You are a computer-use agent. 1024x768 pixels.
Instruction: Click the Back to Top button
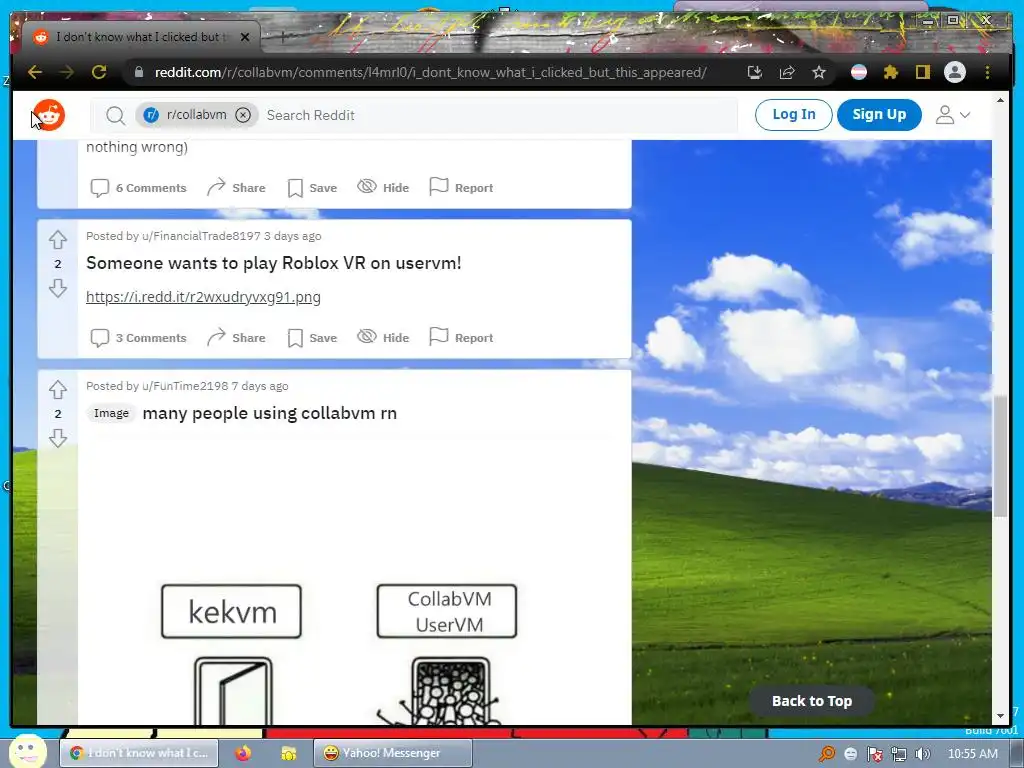tap(812, 701)
